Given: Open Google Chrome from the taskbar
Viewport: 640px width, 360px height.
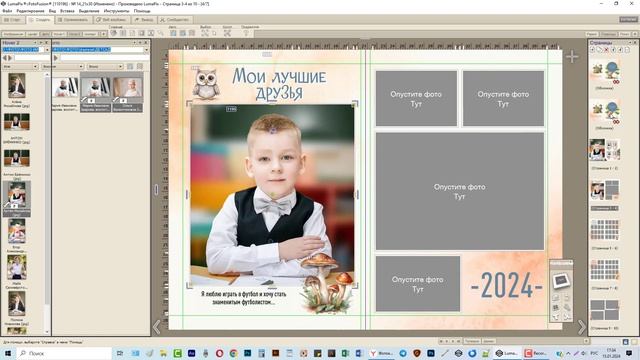Looking at the screenshot, I should (x=233, y=353).
